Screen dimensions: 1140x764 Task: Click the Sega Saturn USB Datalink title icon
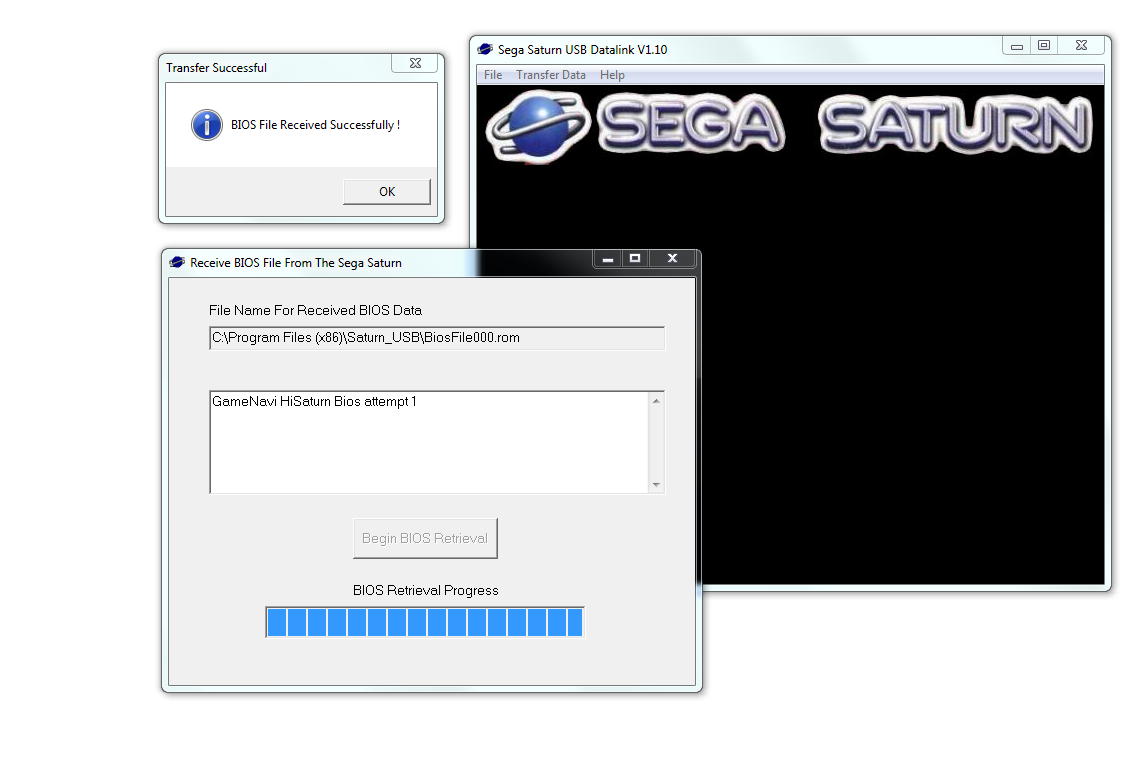[x=485, y=49]
